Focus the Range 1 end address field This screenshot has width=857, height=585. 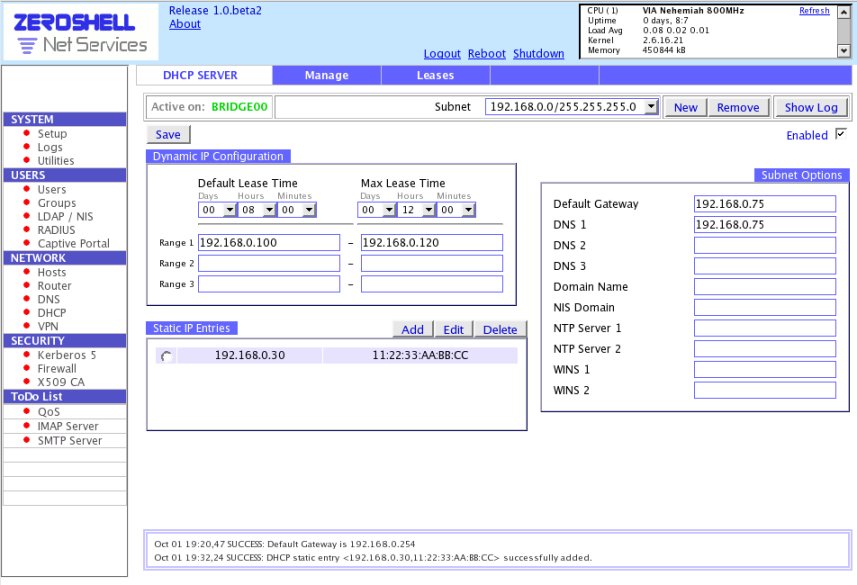pyautogui.click(x=432, y=243)
